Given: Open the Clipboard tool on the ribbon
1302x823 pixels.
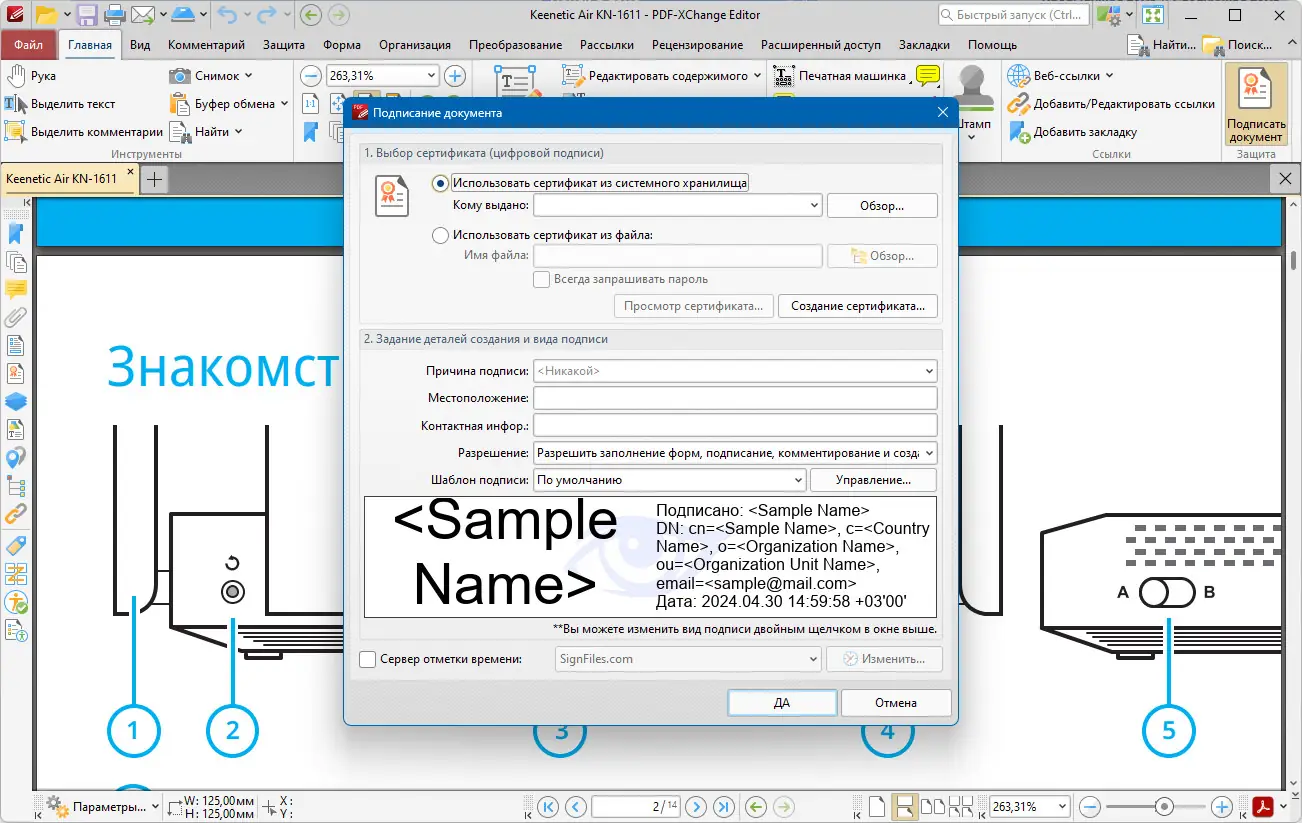Looking at the screenshot, I should 222,103.
